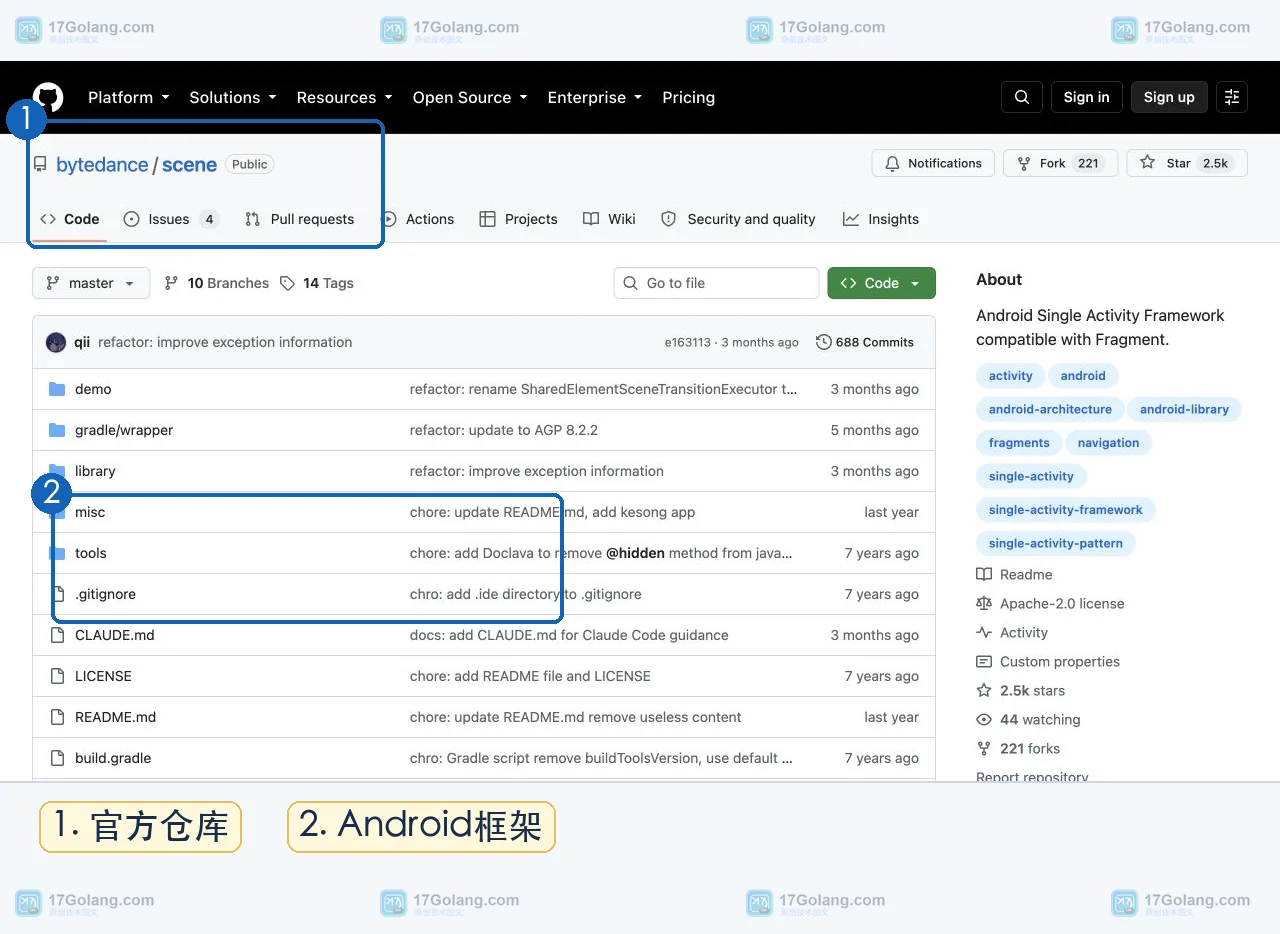Click the star icon in Star button
1280x934 pixels.
[x=1148, y=163]
